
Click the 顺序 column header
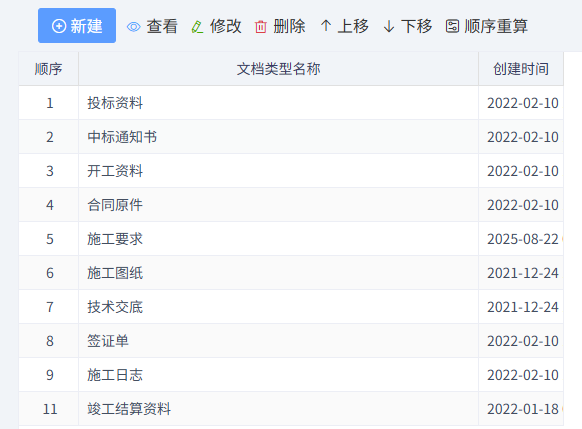point(49,69)
